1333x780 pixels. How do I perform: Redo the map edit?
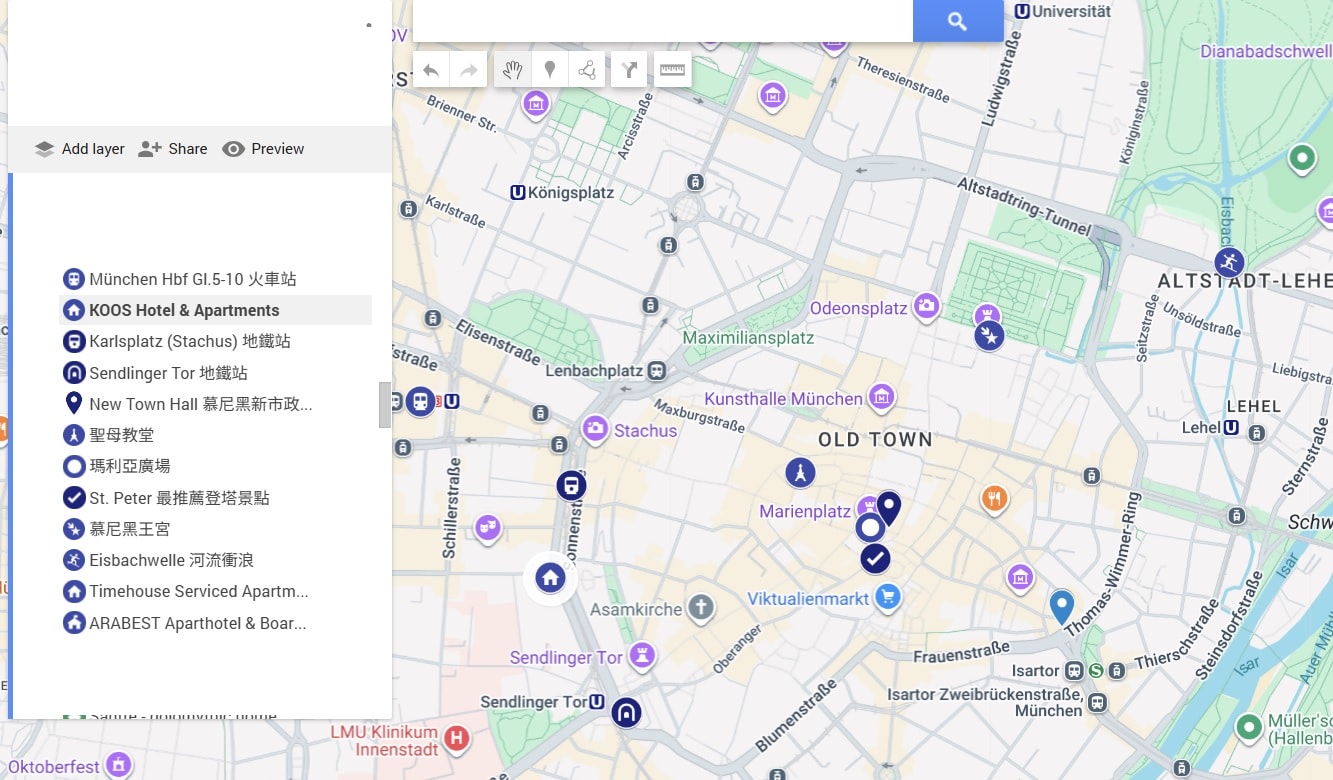point(469,70)
